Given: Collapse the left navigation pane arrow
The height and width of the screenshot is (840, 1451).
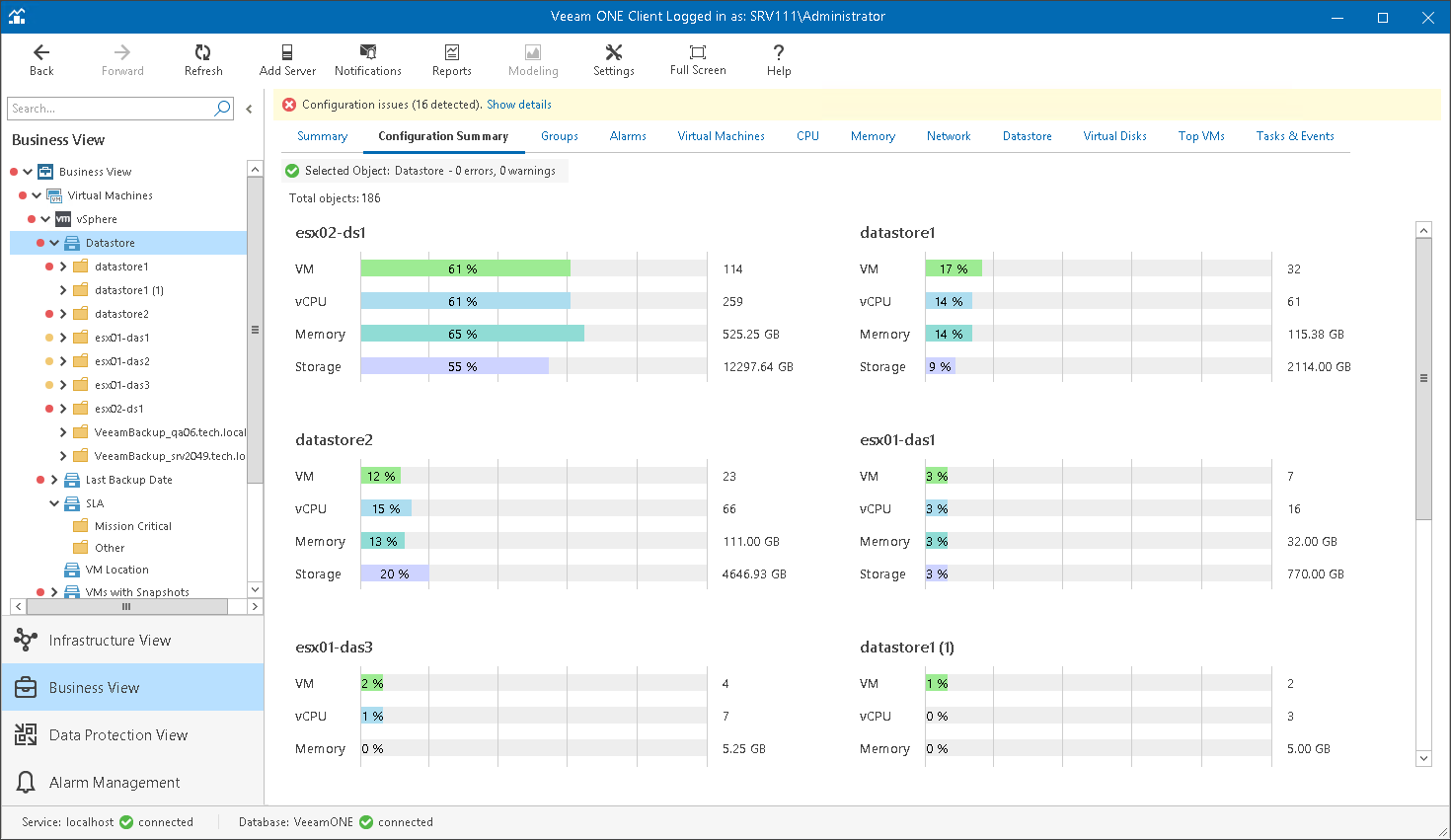Looking at the screenshot, I should (x=249, y=109).
